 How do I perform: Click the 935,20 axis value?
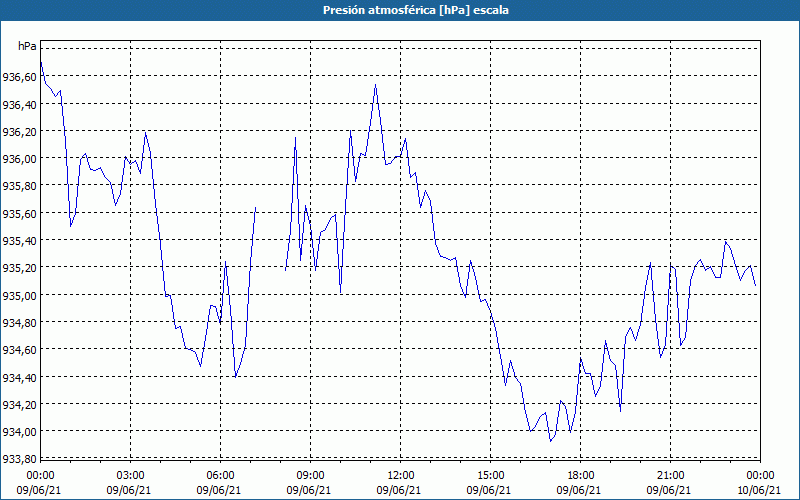[19, 268]
